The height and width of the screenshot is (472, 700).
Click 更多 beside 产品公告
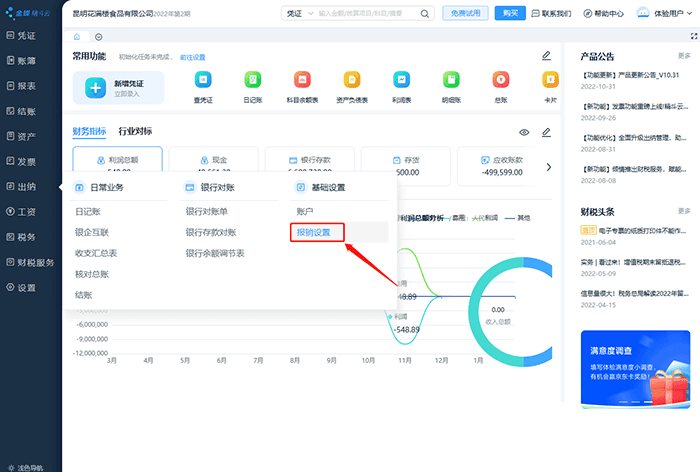(684, 56)
